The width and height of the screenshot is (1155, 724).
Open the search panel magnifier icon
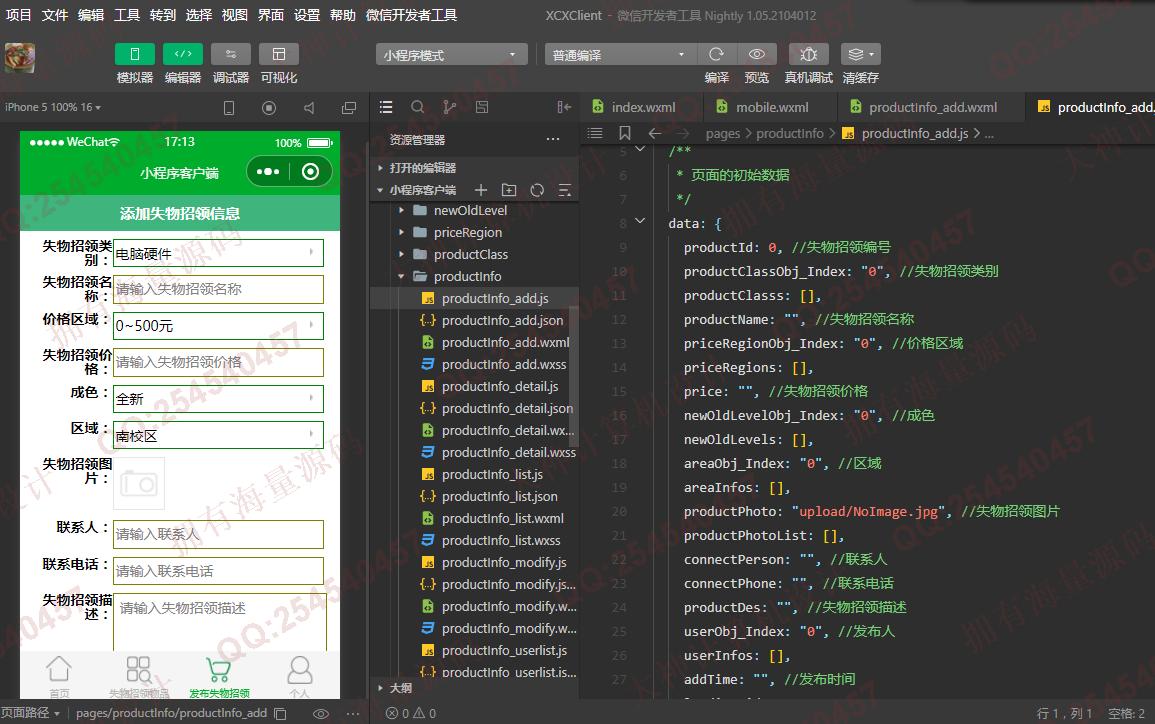(418, 108)
